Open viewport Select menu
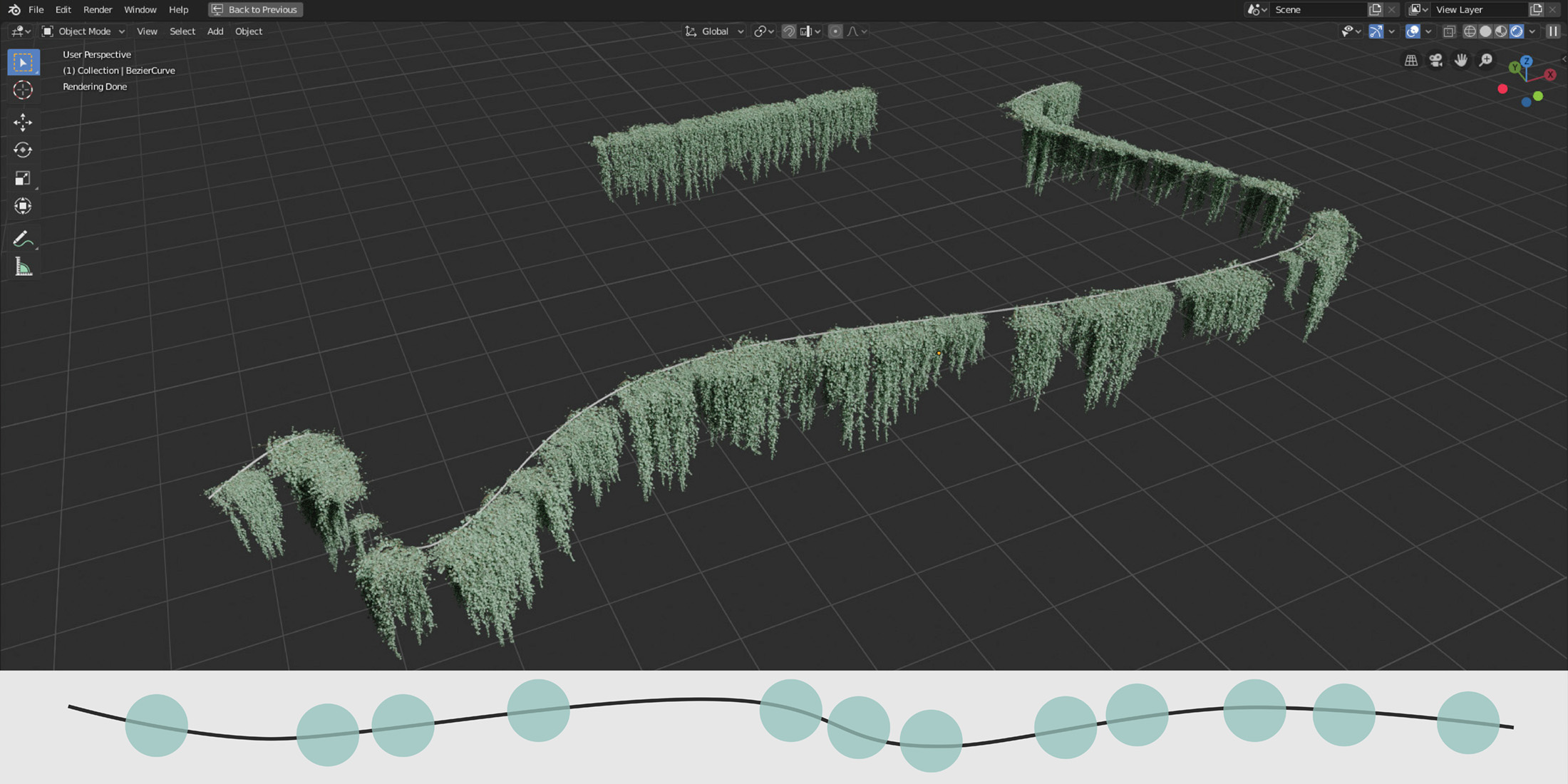Viewport: 1568px width, 784px height. pyautogui.click(x=182, y=31)
